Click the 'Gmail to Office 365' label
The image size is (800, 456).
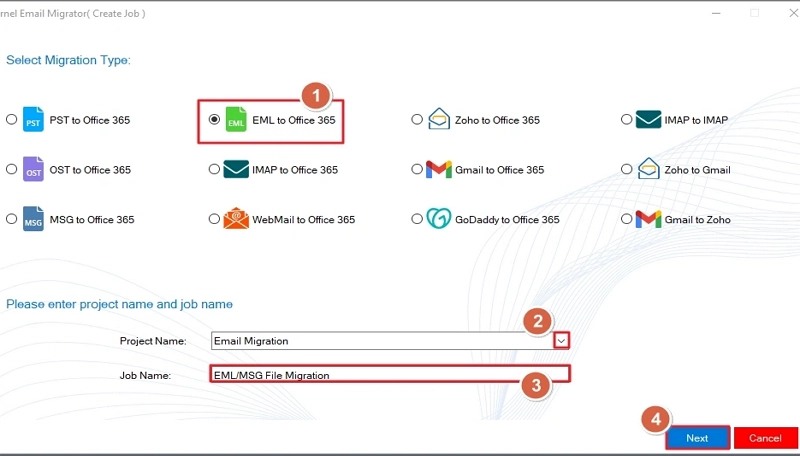tap(499, 170)
